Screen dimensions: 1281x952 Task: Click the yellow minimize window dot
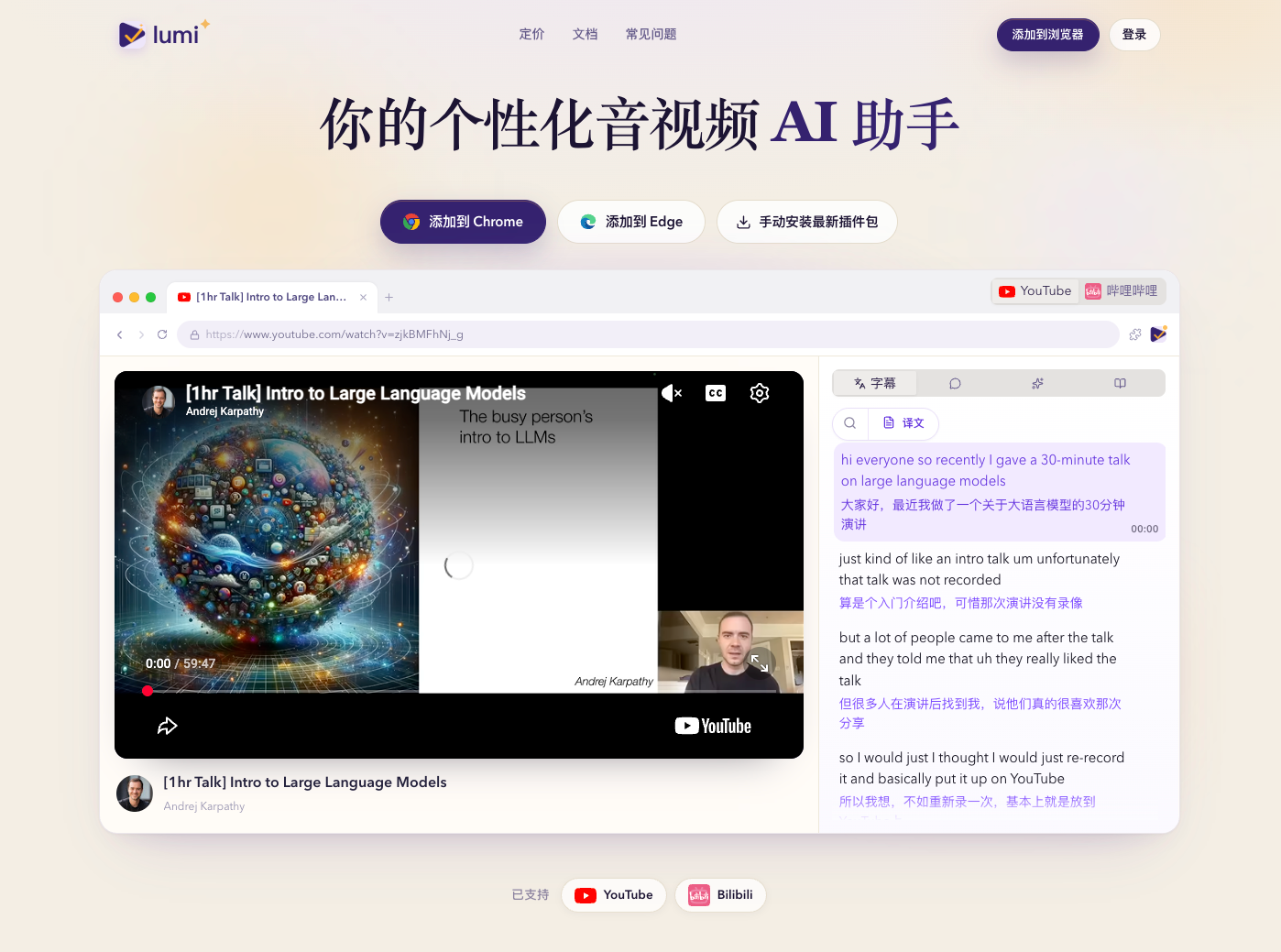coord(134,297)
